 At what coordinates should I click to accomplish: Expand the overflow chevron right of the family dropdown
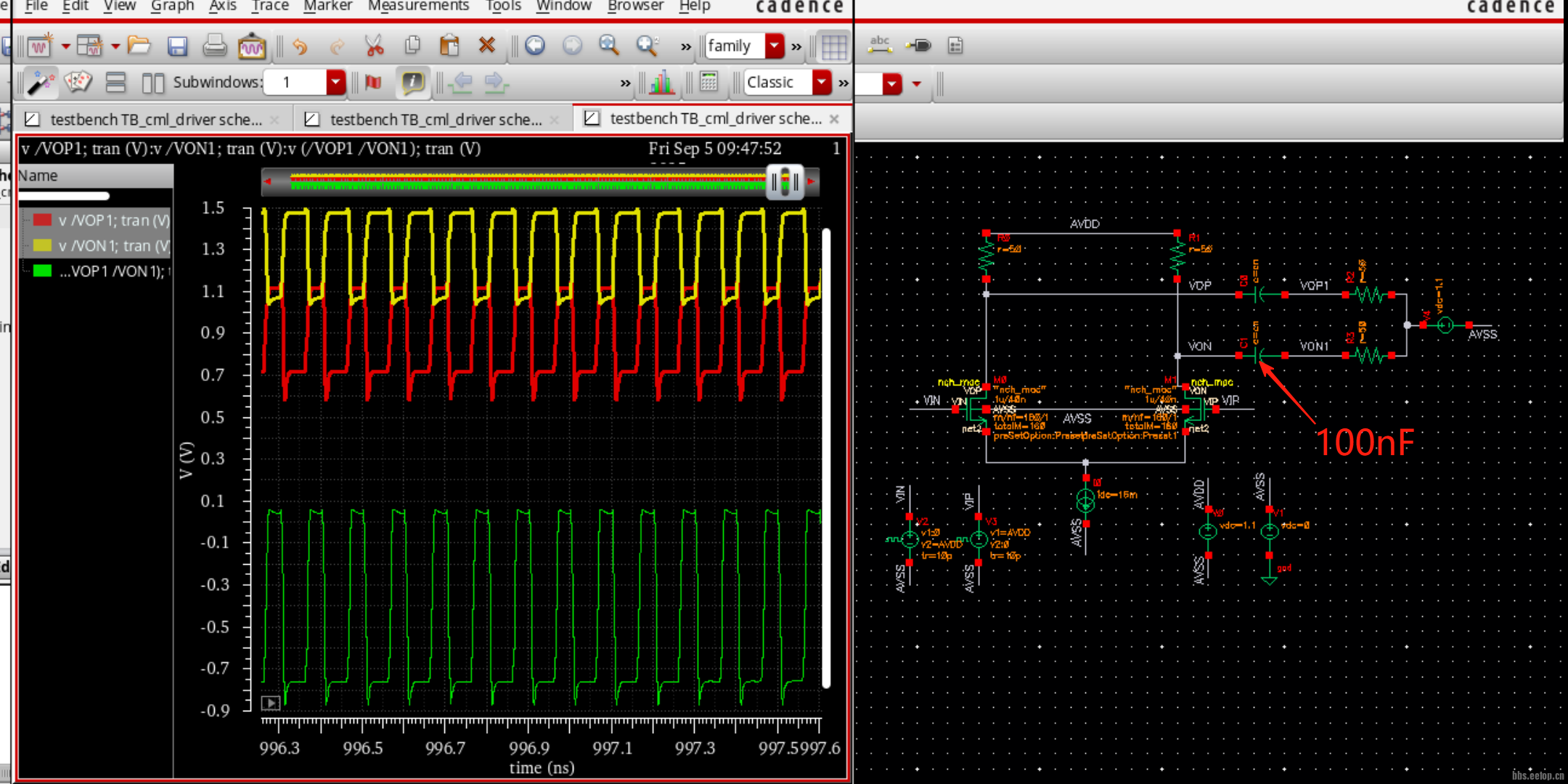pos(796,47)
